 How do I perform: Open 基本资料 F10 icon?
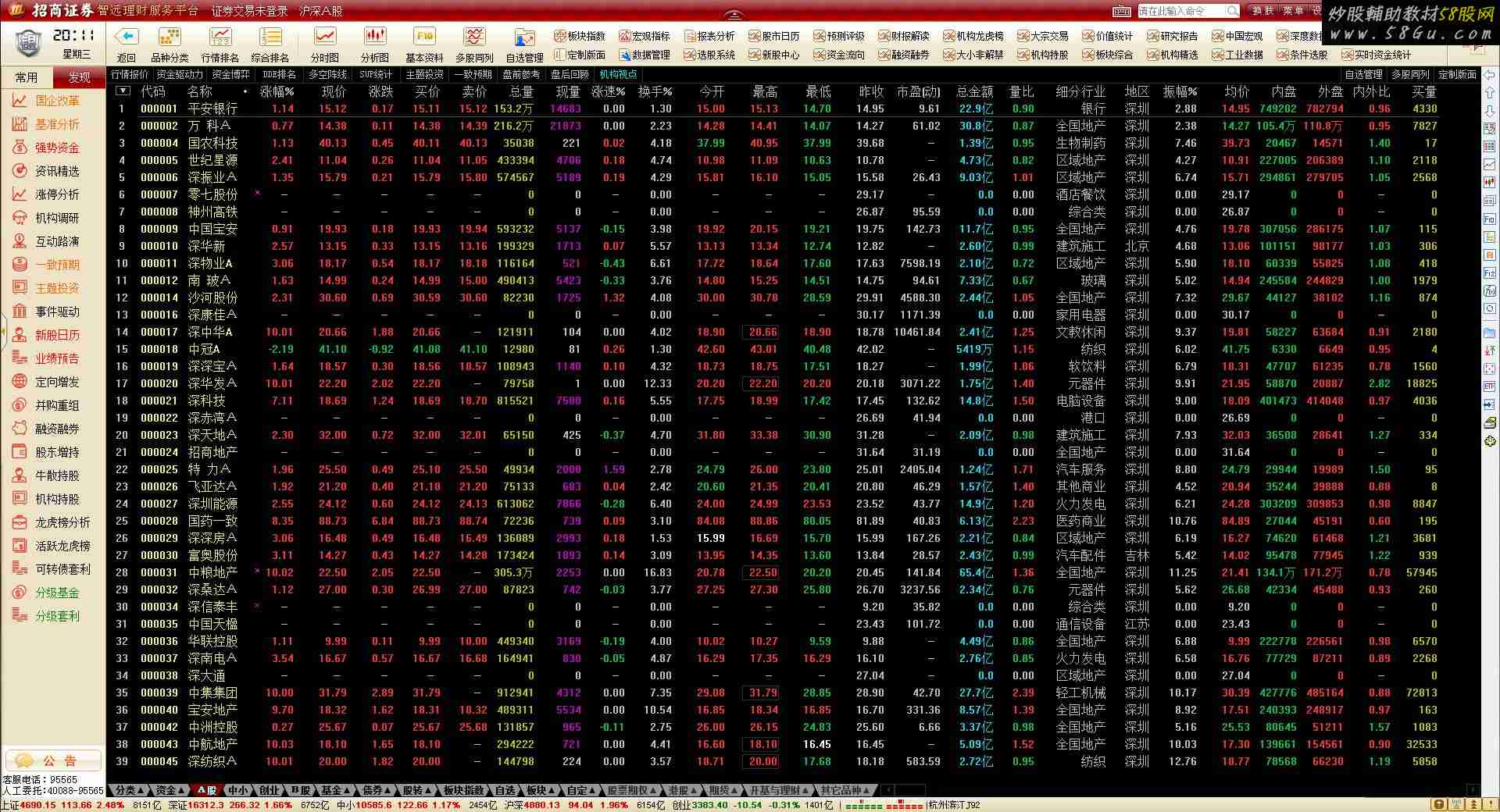click(x=425, y=37)
